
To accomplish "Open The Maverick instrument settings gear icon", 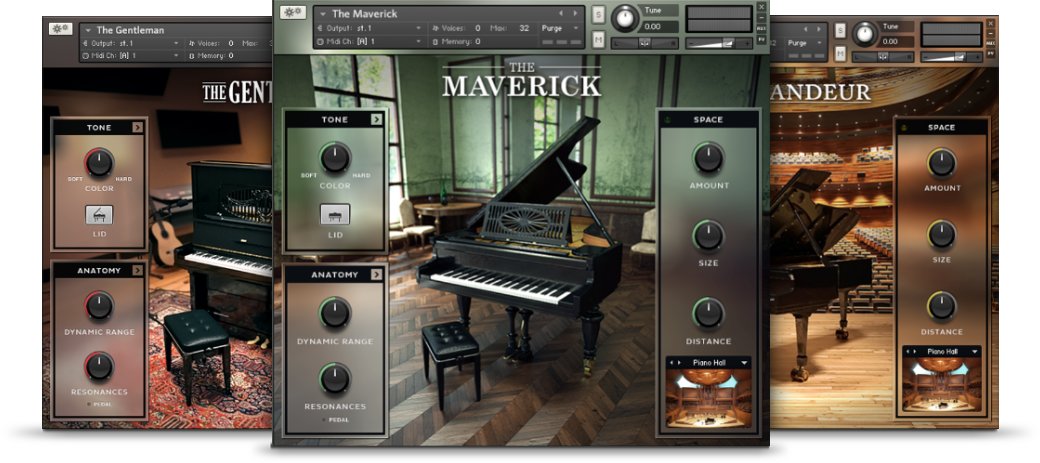I will pyautogui.click(x=294, y=13).
